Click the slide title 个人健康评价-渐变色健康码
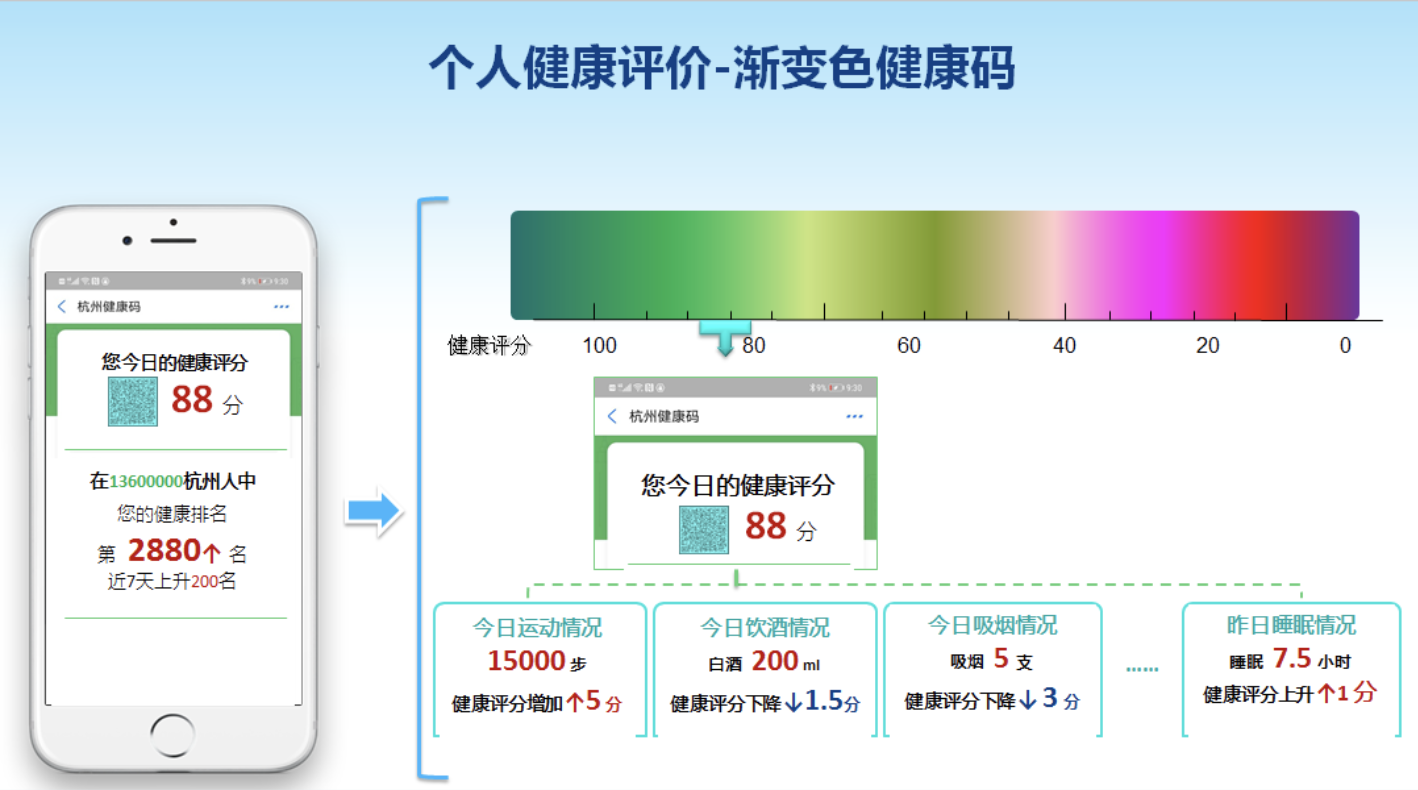The image size is (1418, 790). (x=722, y=68)
